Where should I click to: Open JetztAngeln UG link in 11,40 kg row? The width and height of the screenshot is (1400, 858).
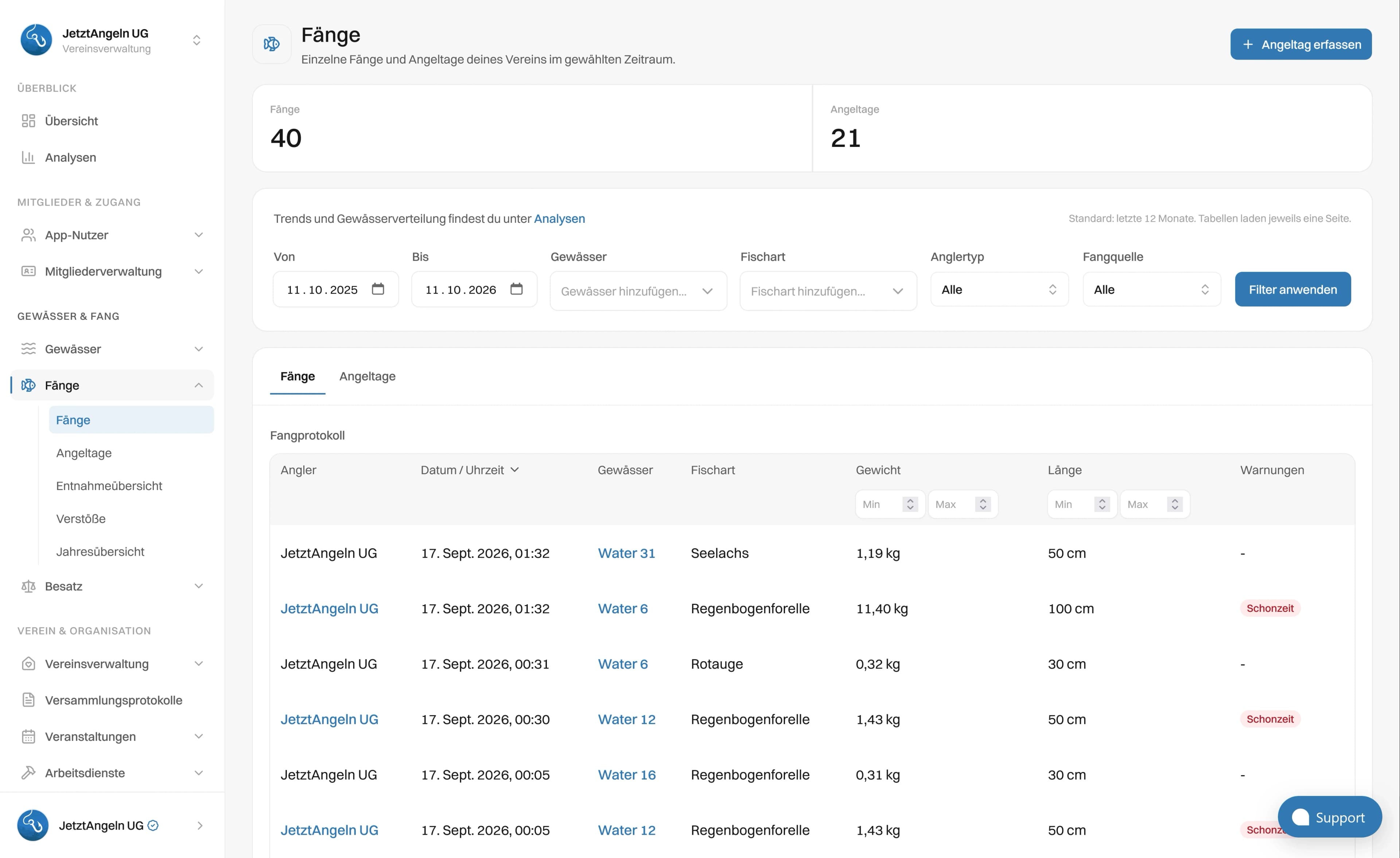[329, 609]
